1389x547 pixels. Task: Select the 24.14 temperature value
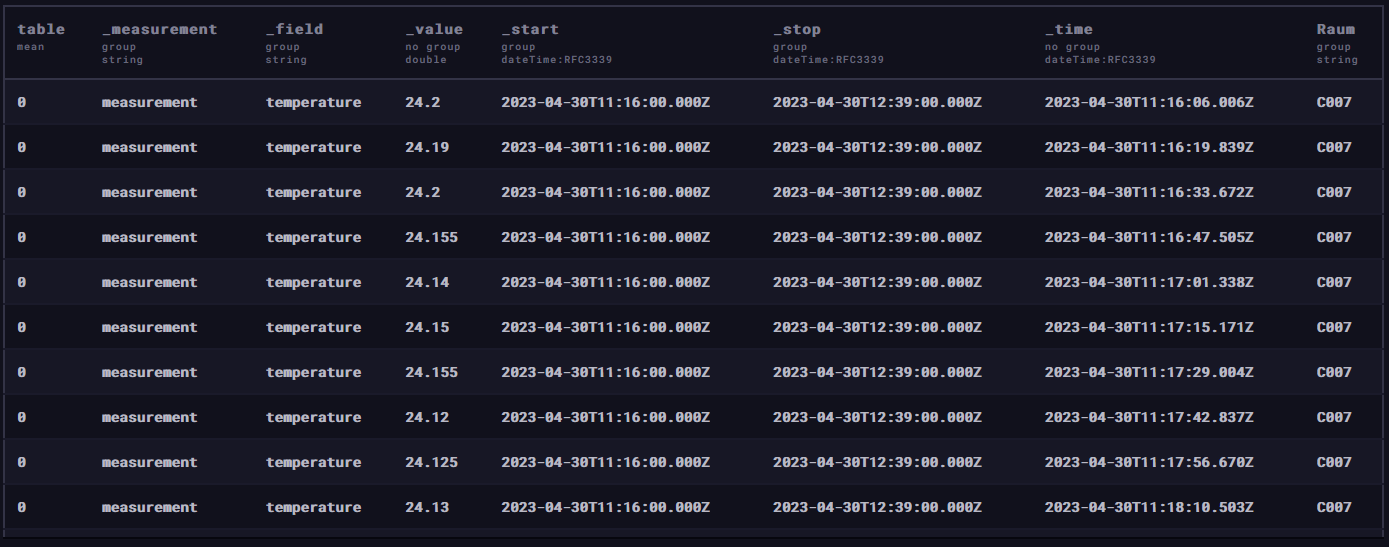[x=427, y=282]
